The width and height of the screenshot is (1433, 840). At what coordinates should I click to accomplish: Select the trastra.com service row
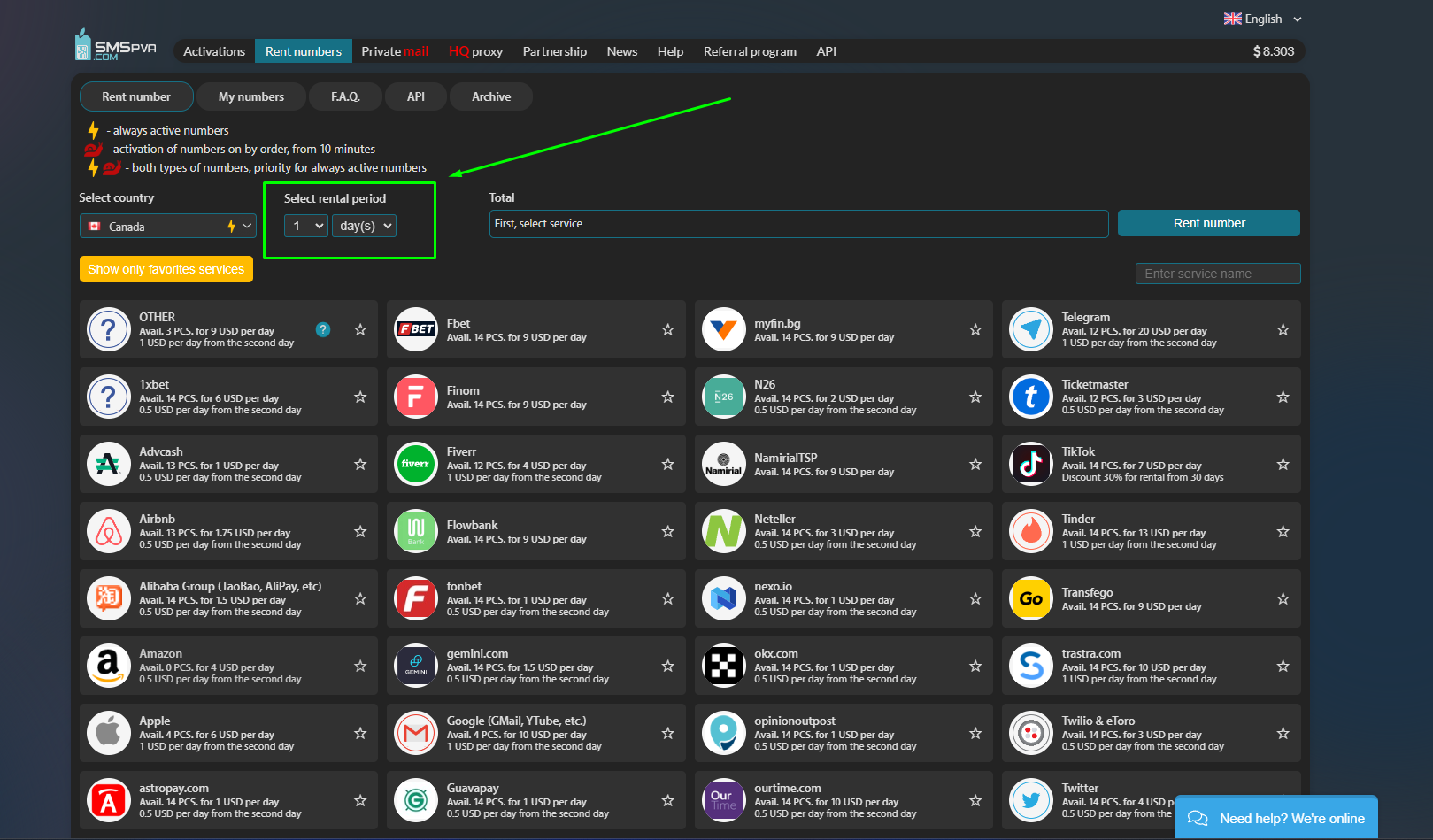click(1152, 666)
